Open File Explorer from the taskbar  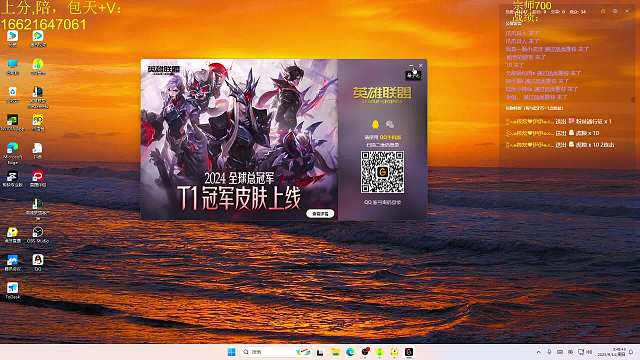(335, 352)
